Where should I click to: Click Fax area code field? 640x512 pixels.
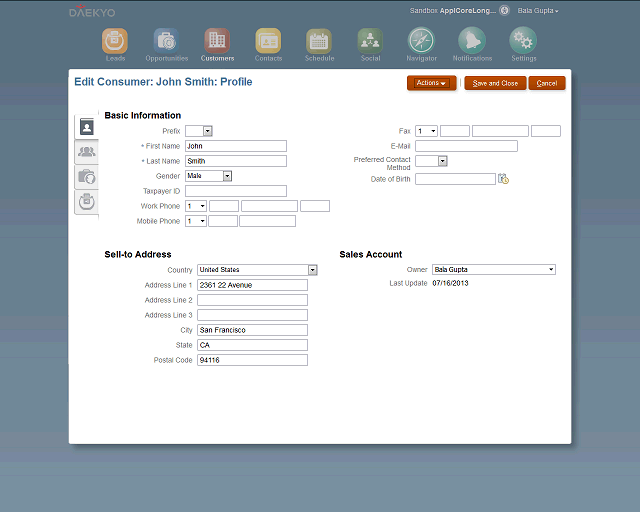click(455, 131)
